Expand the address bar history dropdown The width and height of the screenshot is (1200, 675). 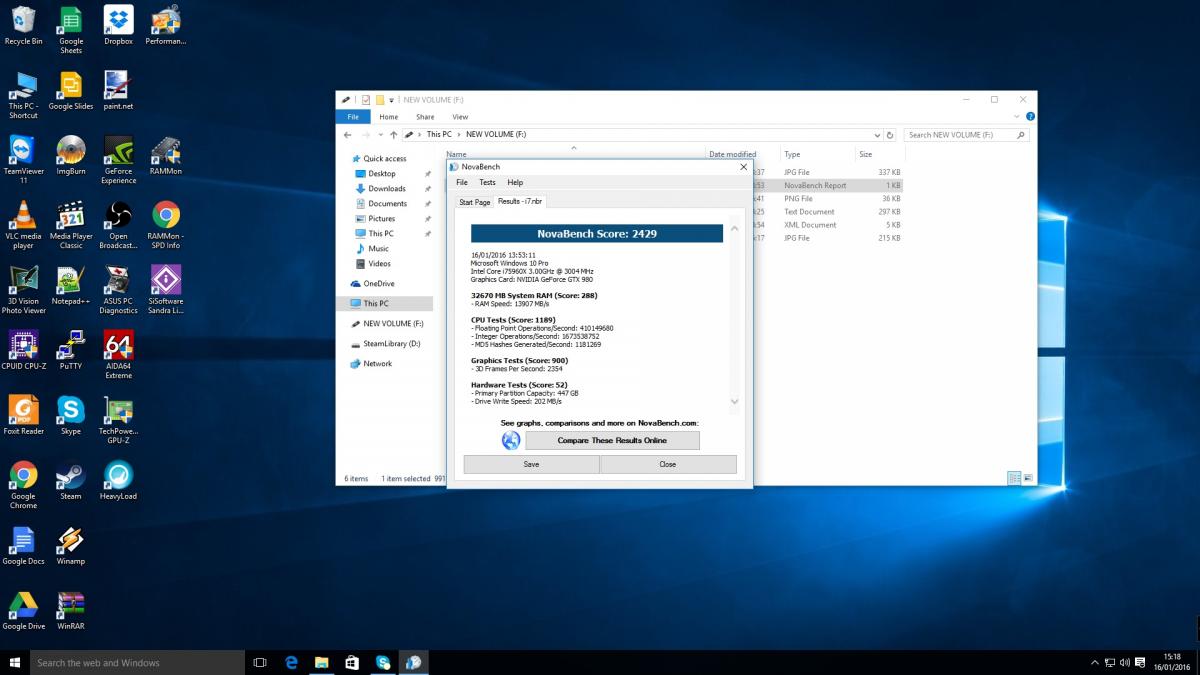coord(878,135)
